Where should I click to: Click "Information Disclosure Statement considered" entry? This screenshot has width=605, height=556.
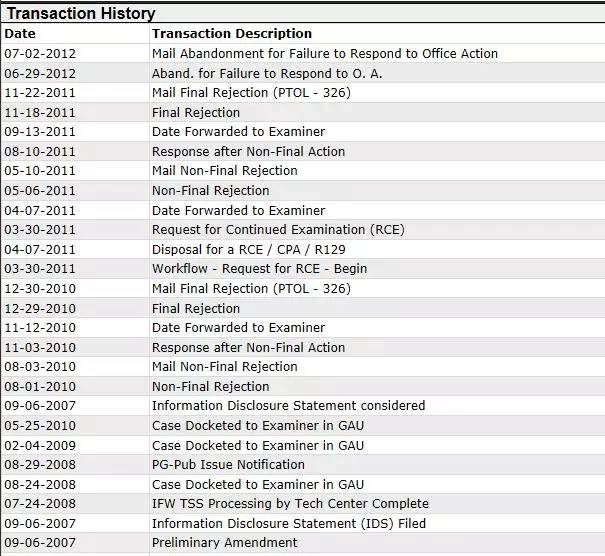(x=288, y=406)
